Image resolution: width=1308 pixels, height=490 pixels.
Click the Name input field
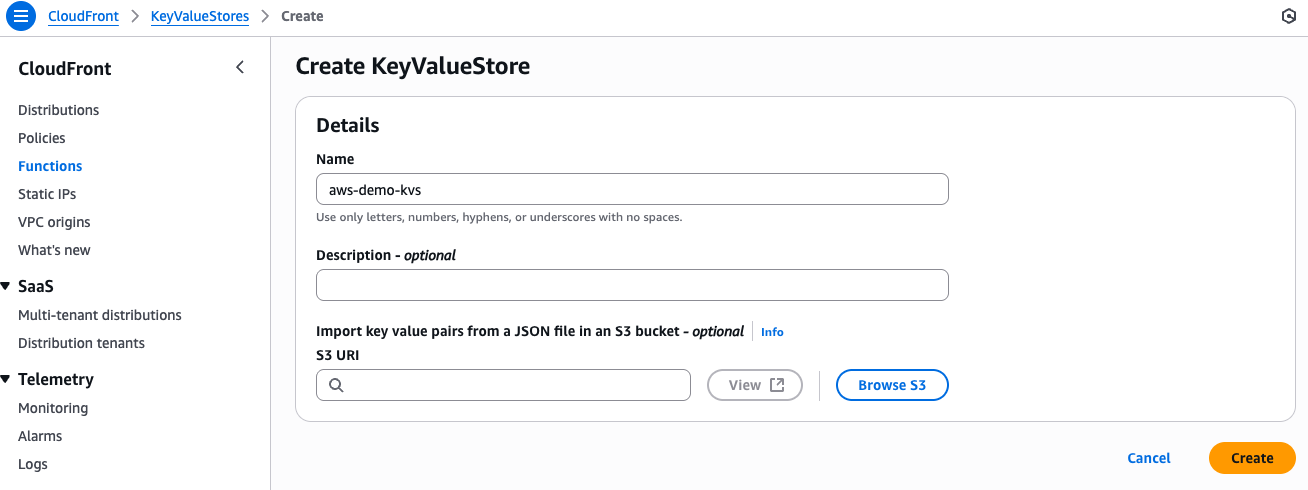632,189
